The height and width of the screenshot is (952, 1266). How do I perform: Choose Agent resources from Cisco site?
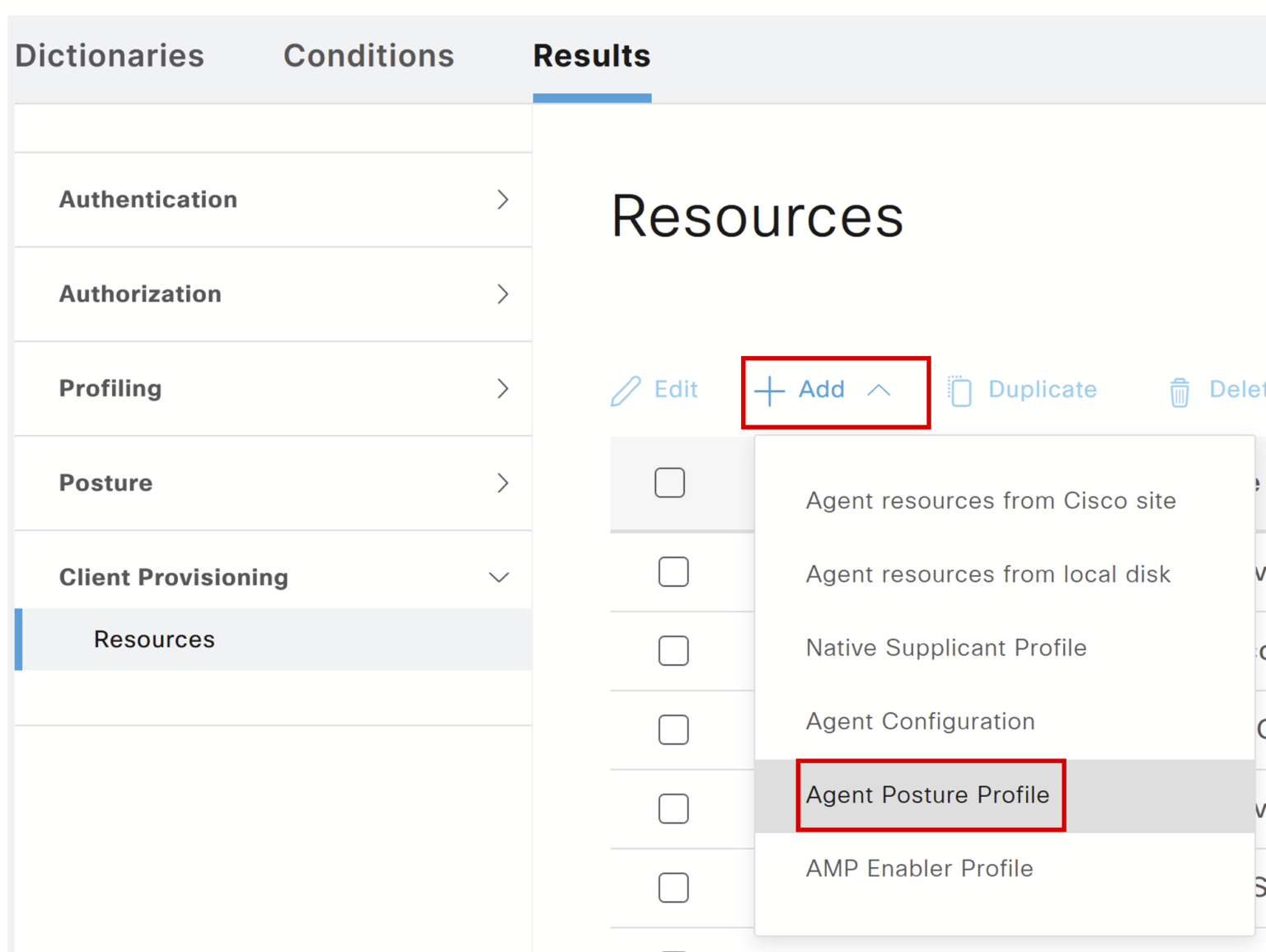click(x=989, y=500)
